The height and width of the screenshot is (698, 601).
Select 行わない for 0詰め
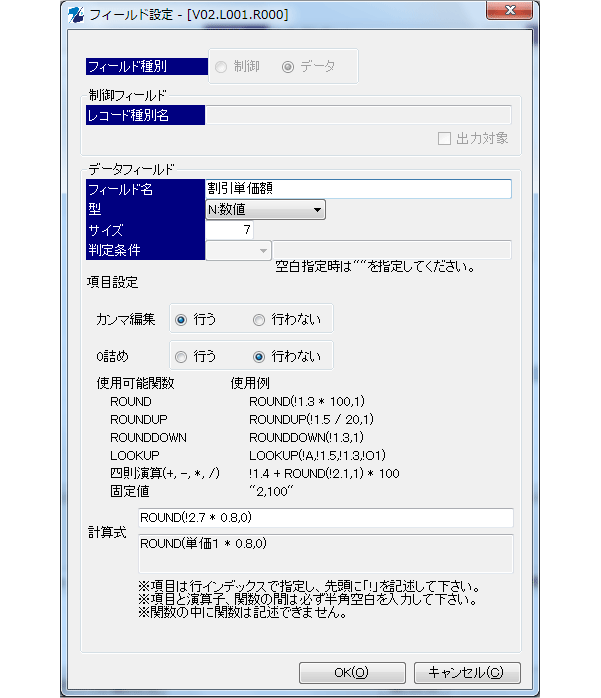pyautogui.click(x=259, y=357)
